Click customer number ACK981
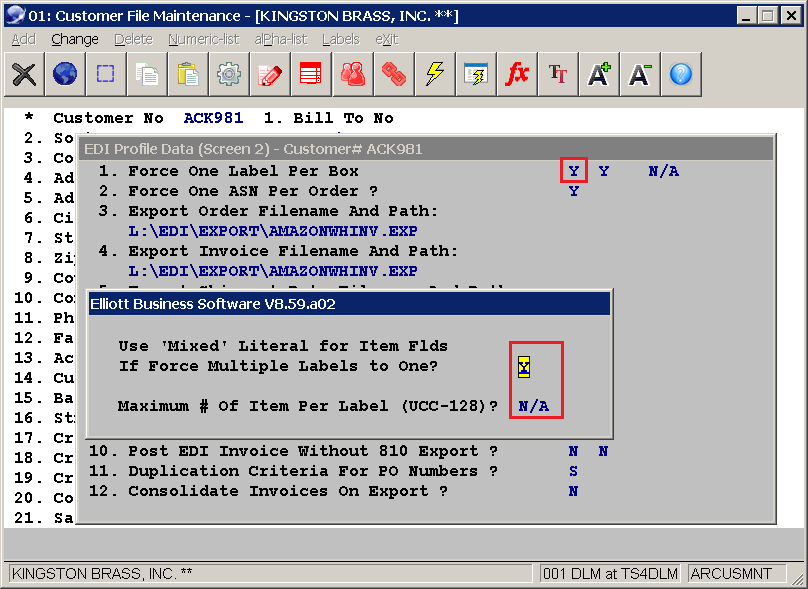 (213, 118)
